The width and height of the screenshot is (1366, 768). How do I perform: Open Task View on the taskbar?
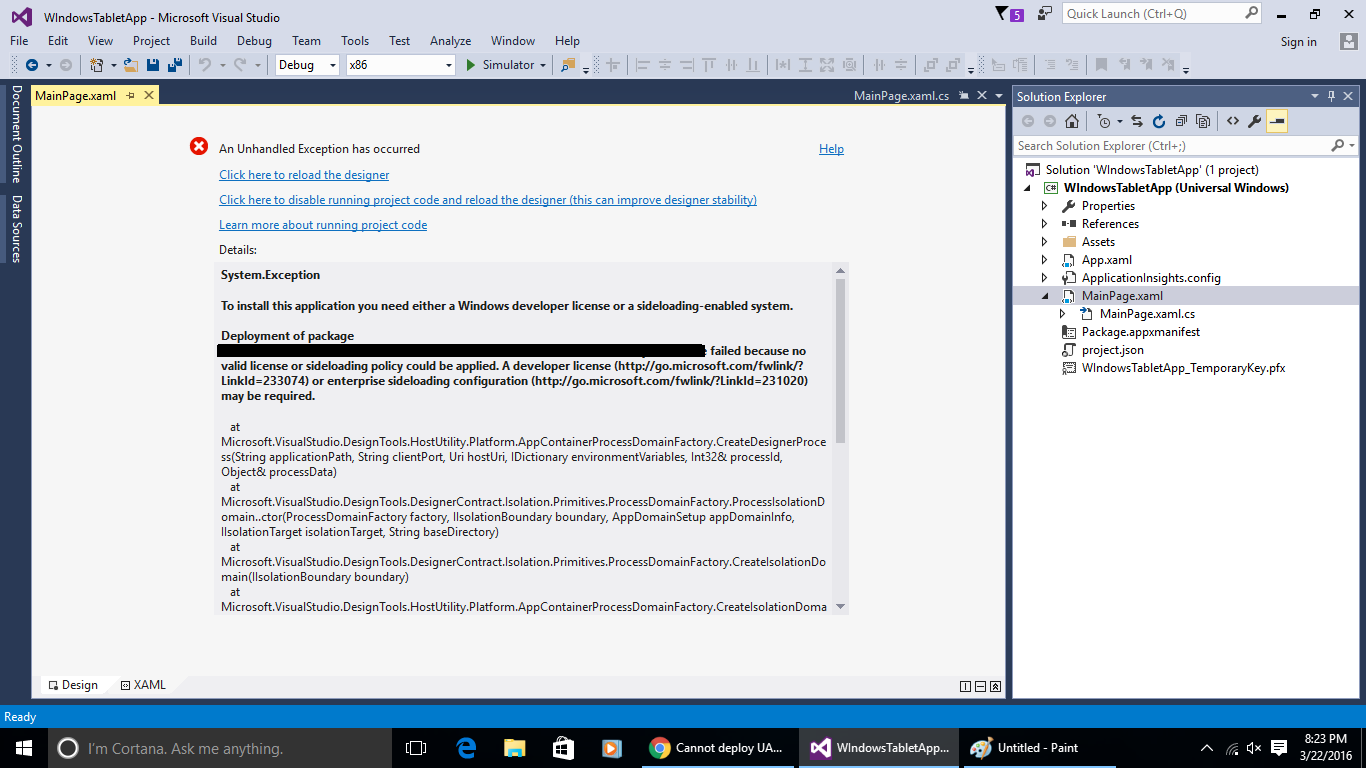click(x=416, y=748)
